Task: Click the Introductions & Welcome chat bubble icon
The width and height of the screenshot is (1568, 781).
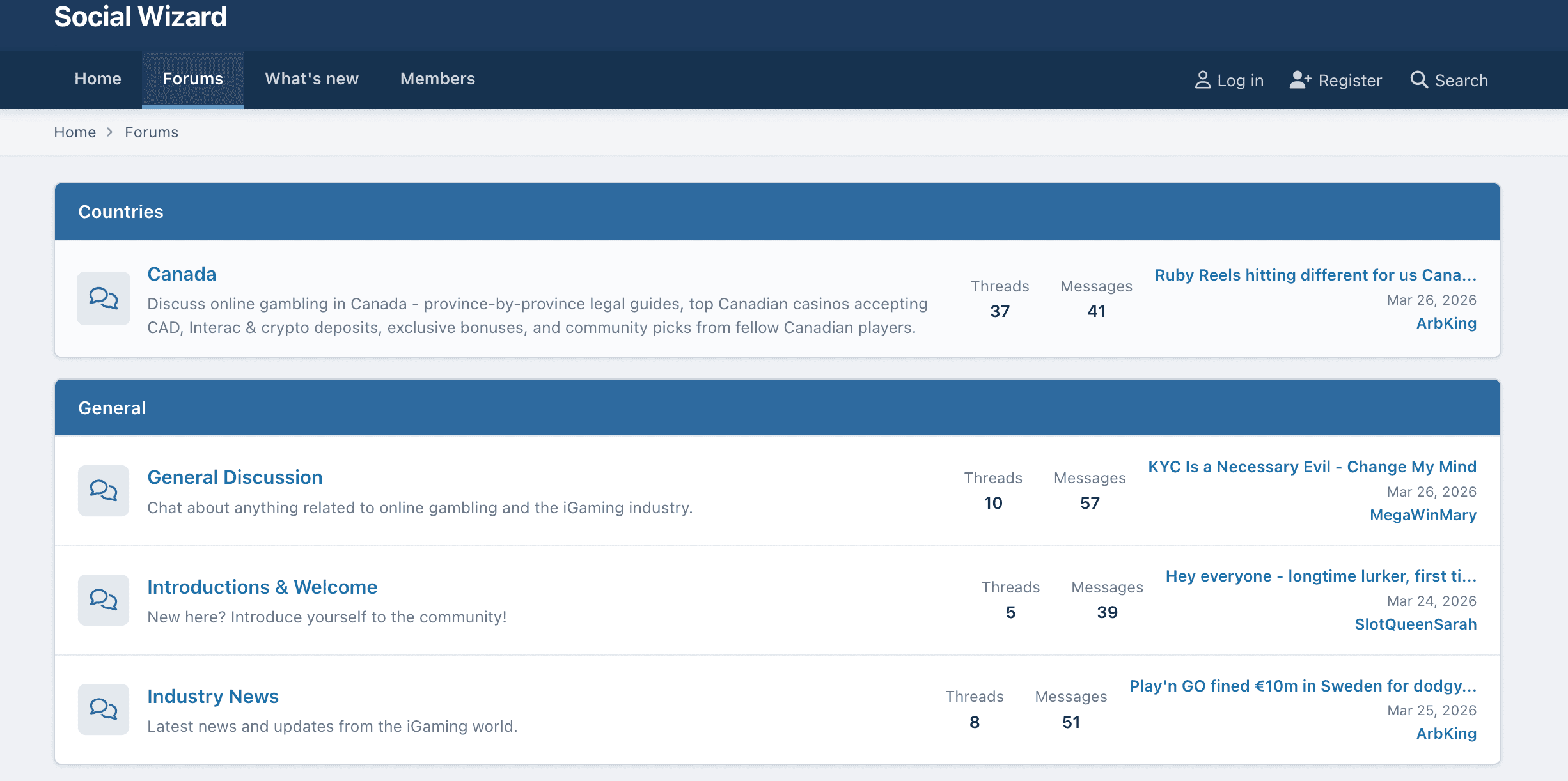Action: pos(104,599)
